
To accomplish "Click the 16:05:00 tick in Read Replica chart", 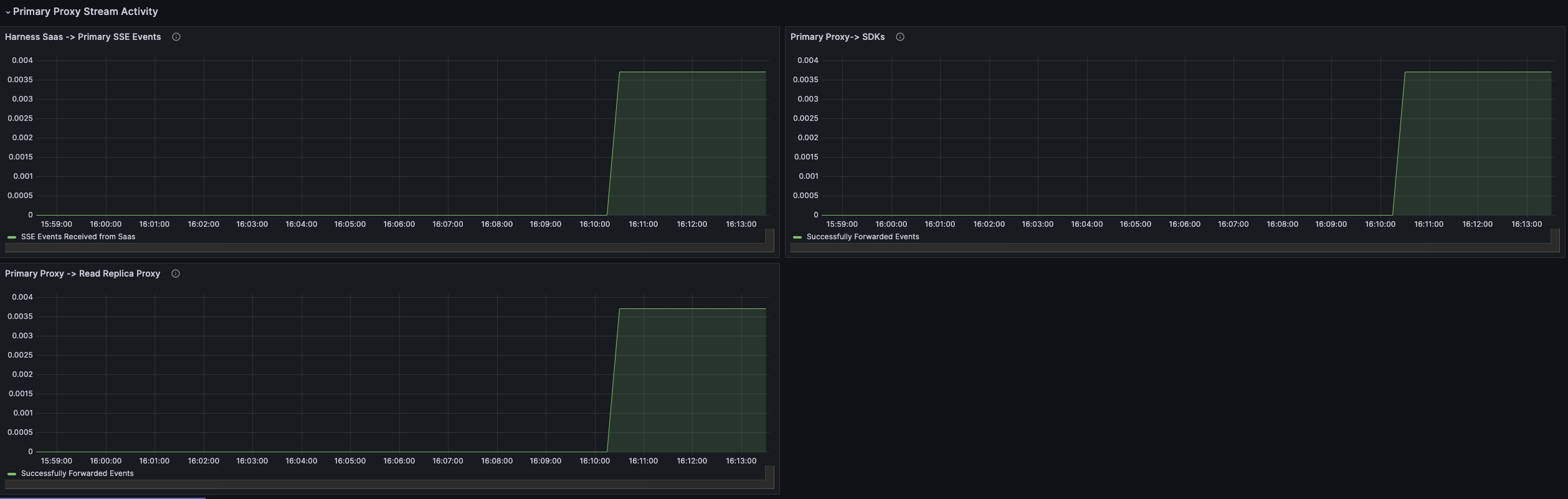I will click(x=350, y=461).
